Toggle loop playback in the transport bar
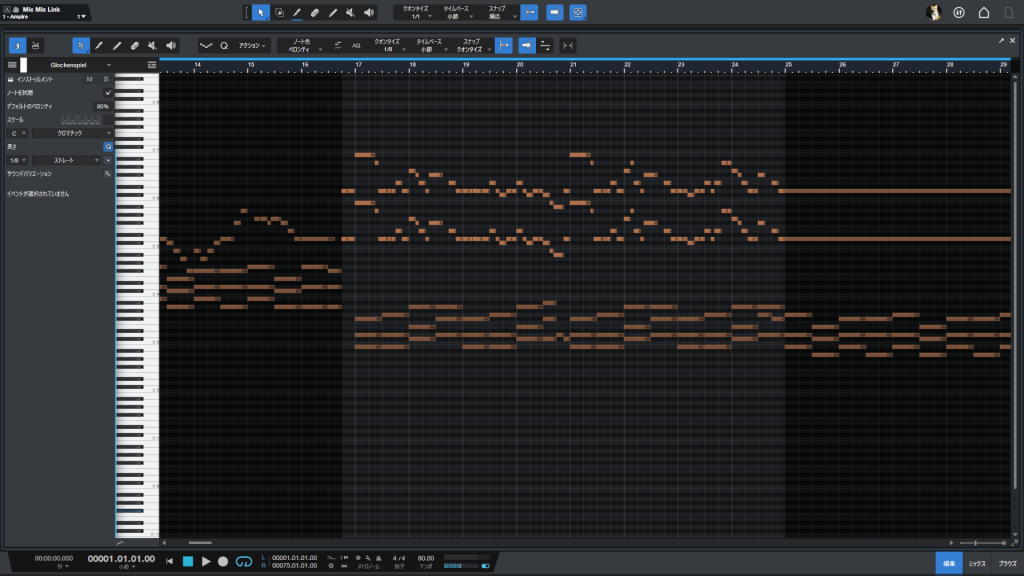1024x576 pixels. point(243,562)
